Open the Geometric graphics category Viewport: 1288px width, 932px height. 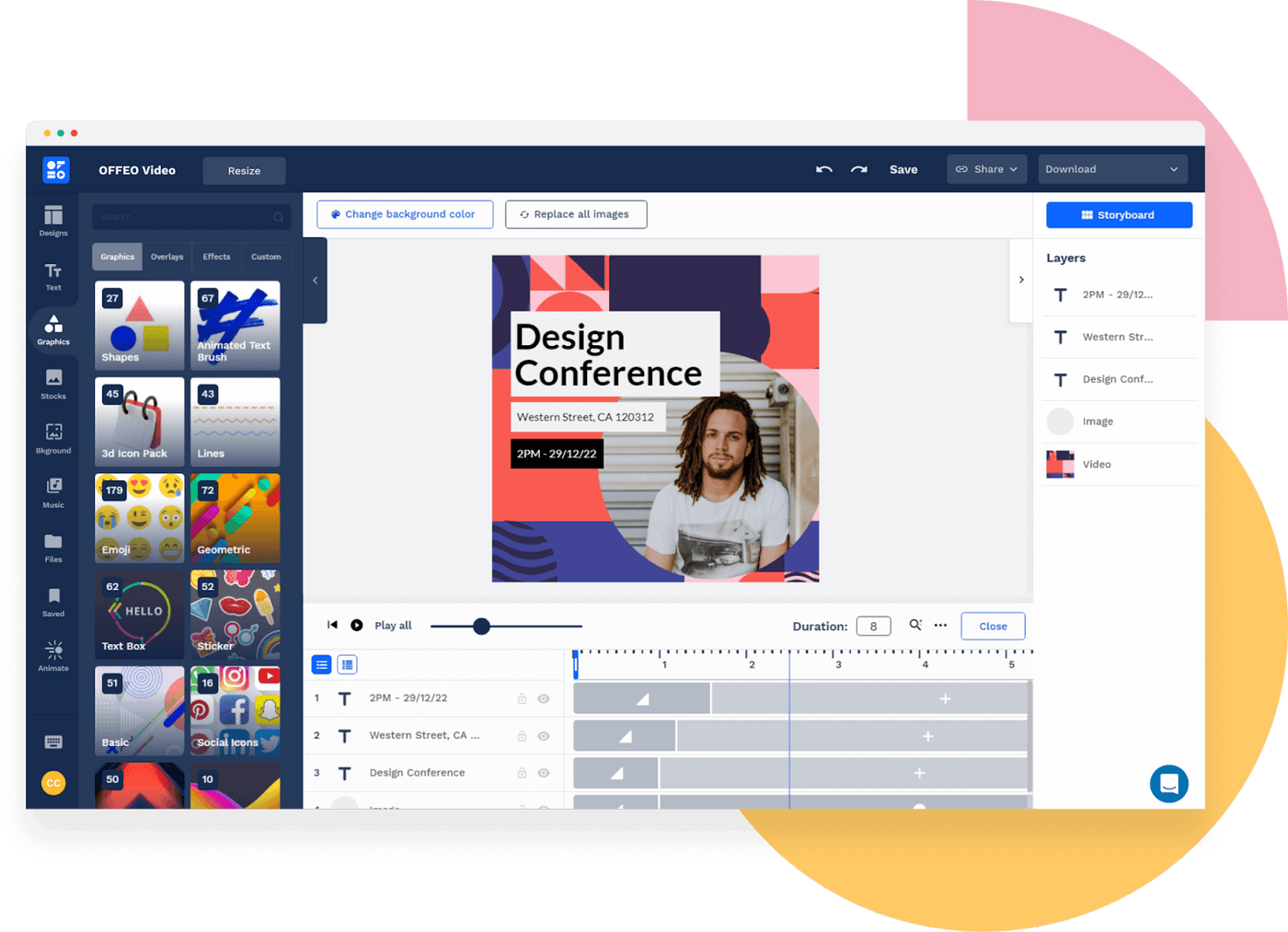tap(235, 518)
